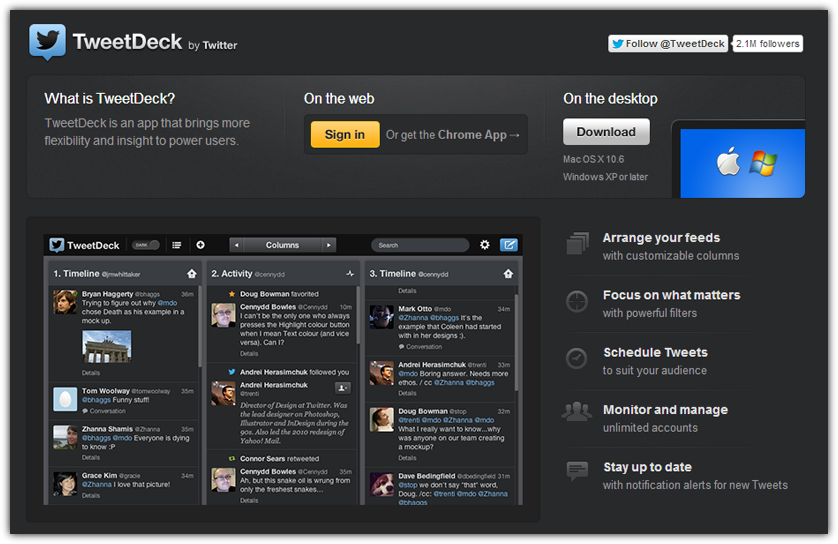This screenshot has height=544, width=838.
Task: Compose a new tweet
Action: tap(509, 245)
